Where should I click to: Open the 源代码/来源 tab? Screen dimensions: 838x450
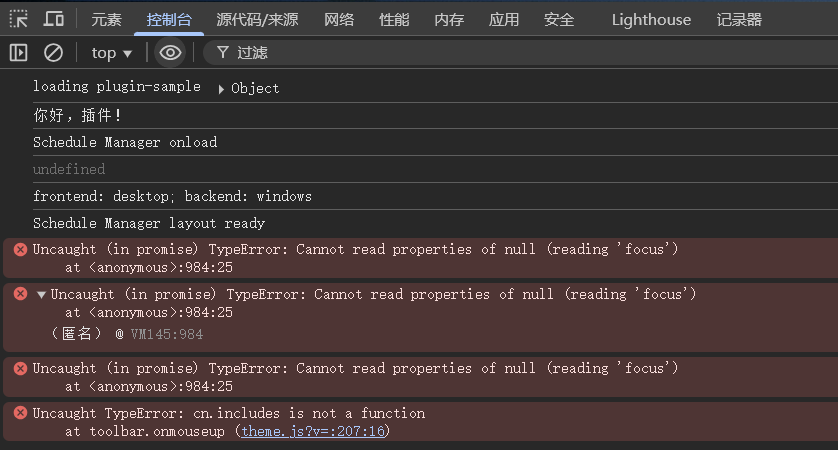(259, 19)
